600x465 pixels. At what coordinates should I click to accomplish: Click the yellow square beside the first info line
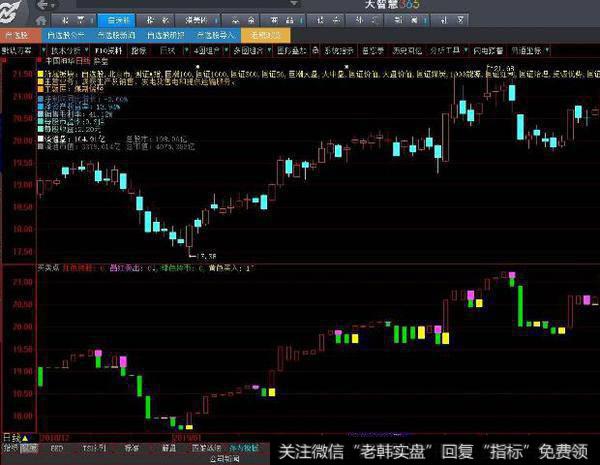[40, 73]
